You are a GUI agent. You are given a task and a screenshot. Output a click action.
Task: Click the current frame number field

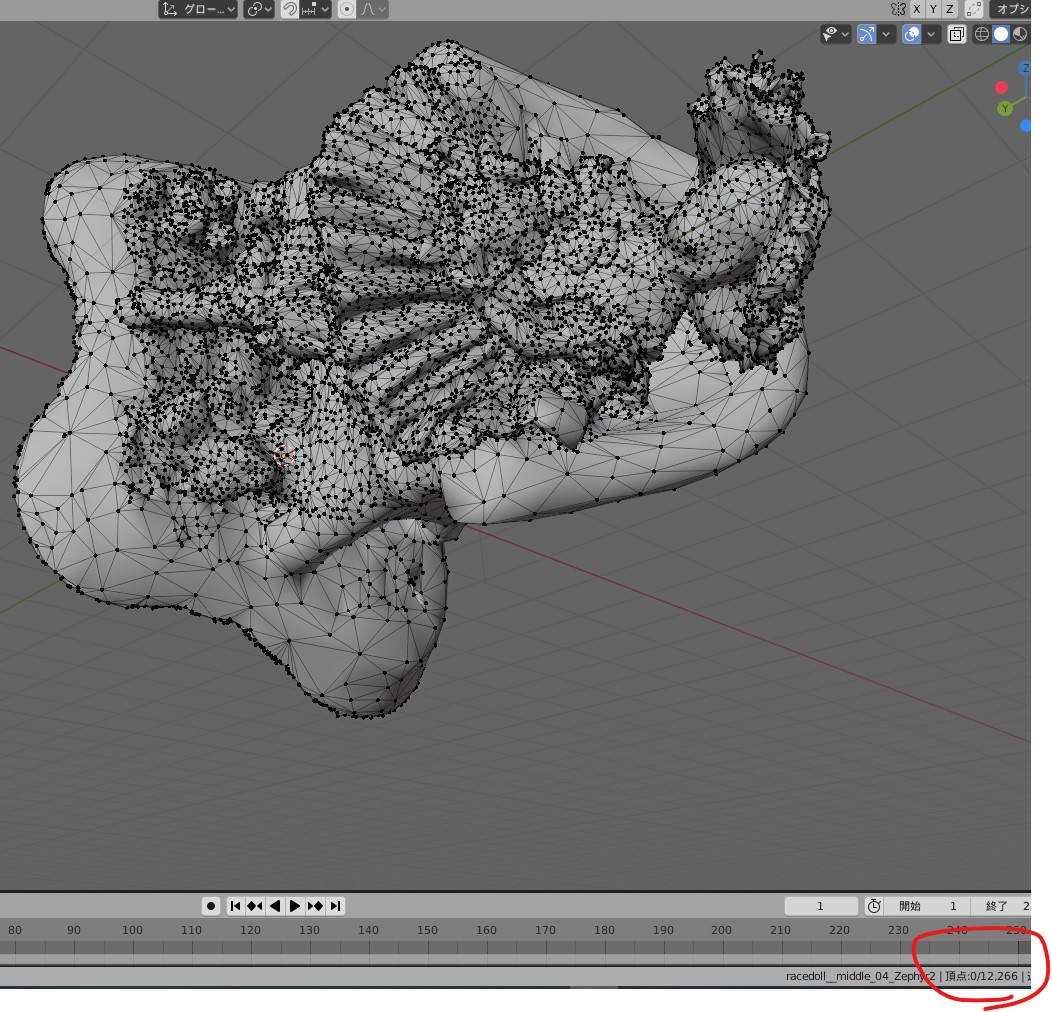820,906
